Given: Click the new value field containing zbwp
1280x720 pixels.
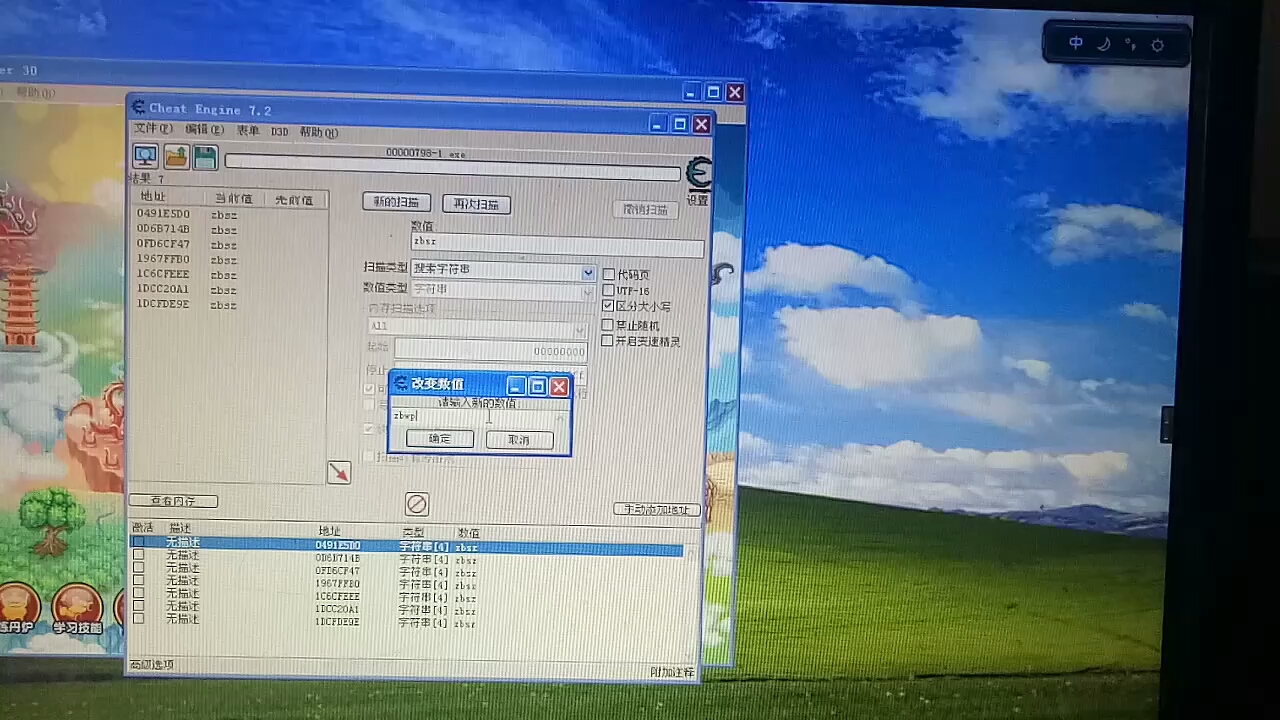Looking at the screenshot, I should coord(480,415).
